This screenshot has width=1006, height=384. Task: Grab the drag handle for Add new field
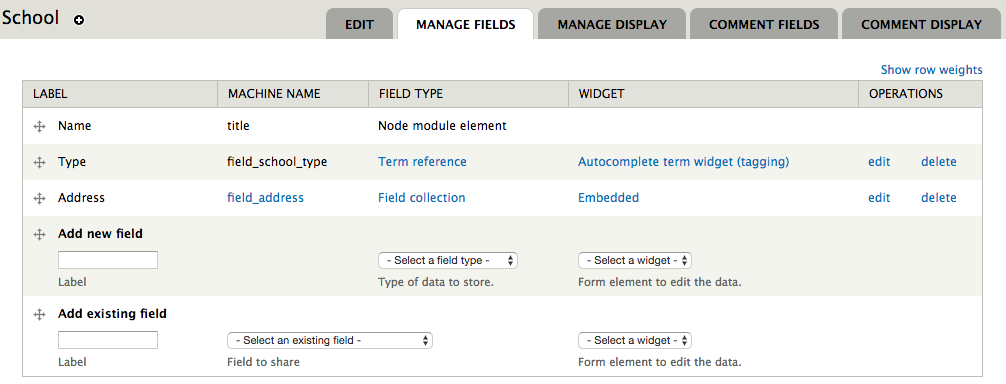pyautogui.click(x=39, y=235)
